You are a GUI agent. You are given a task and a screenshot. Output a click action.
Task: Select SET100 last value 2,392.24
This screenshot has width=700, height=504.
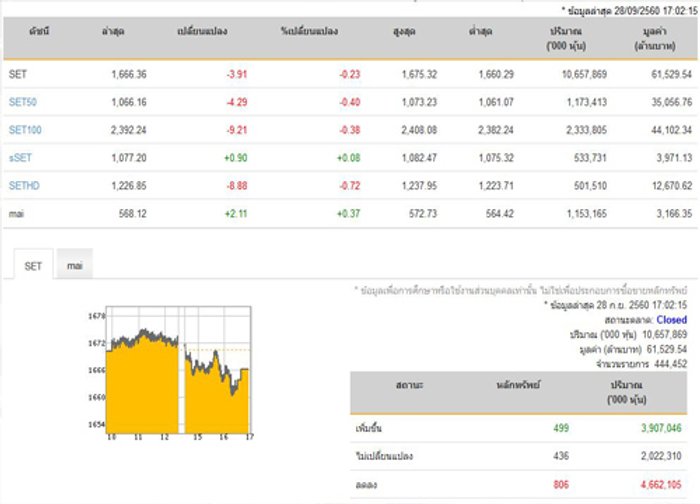click(129, 130)
